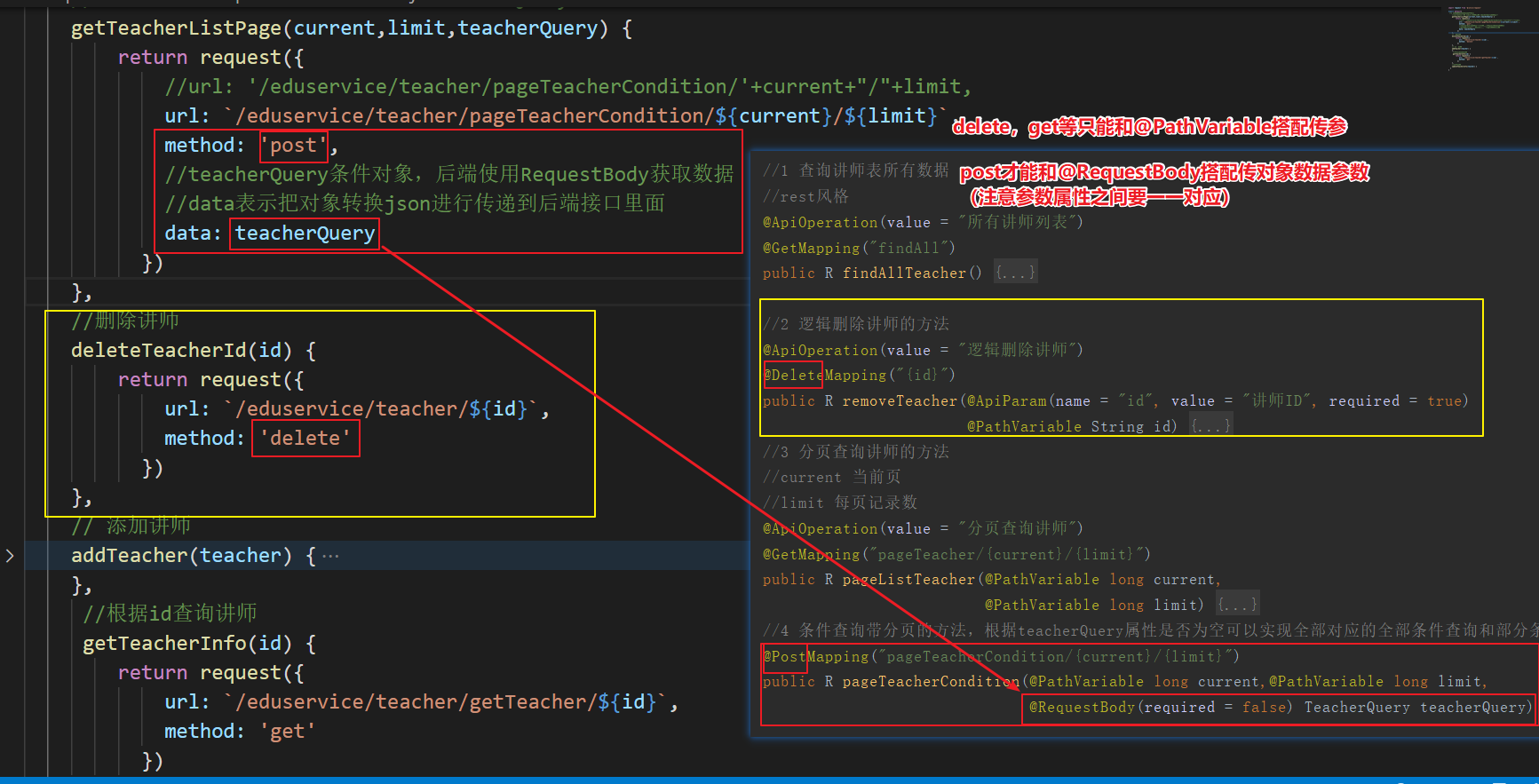Click the //data表示把对象转换json comment line
The width and height of the screenshot is (1539, 784).
[x=415, y=203]
